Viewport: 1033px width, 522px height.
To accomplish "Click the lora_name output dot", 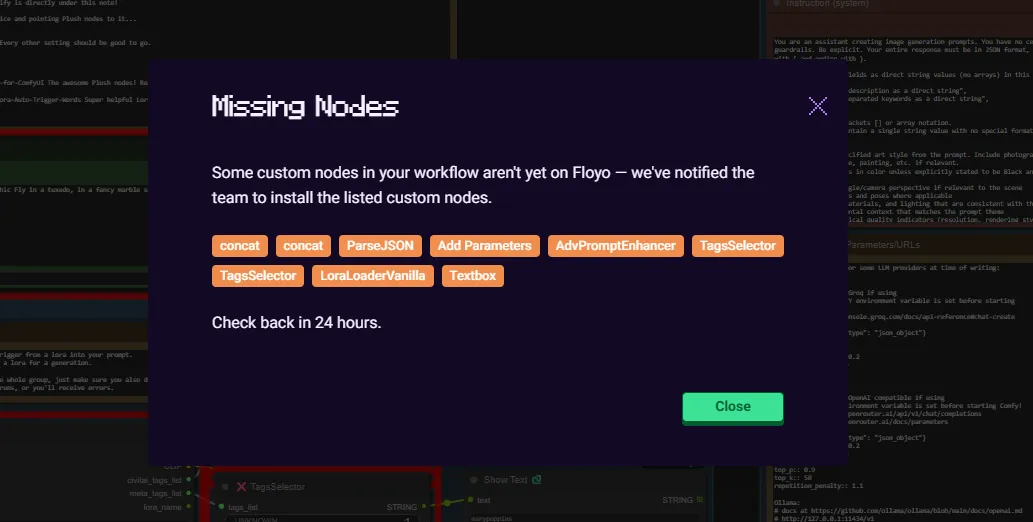I will (189, 507).
